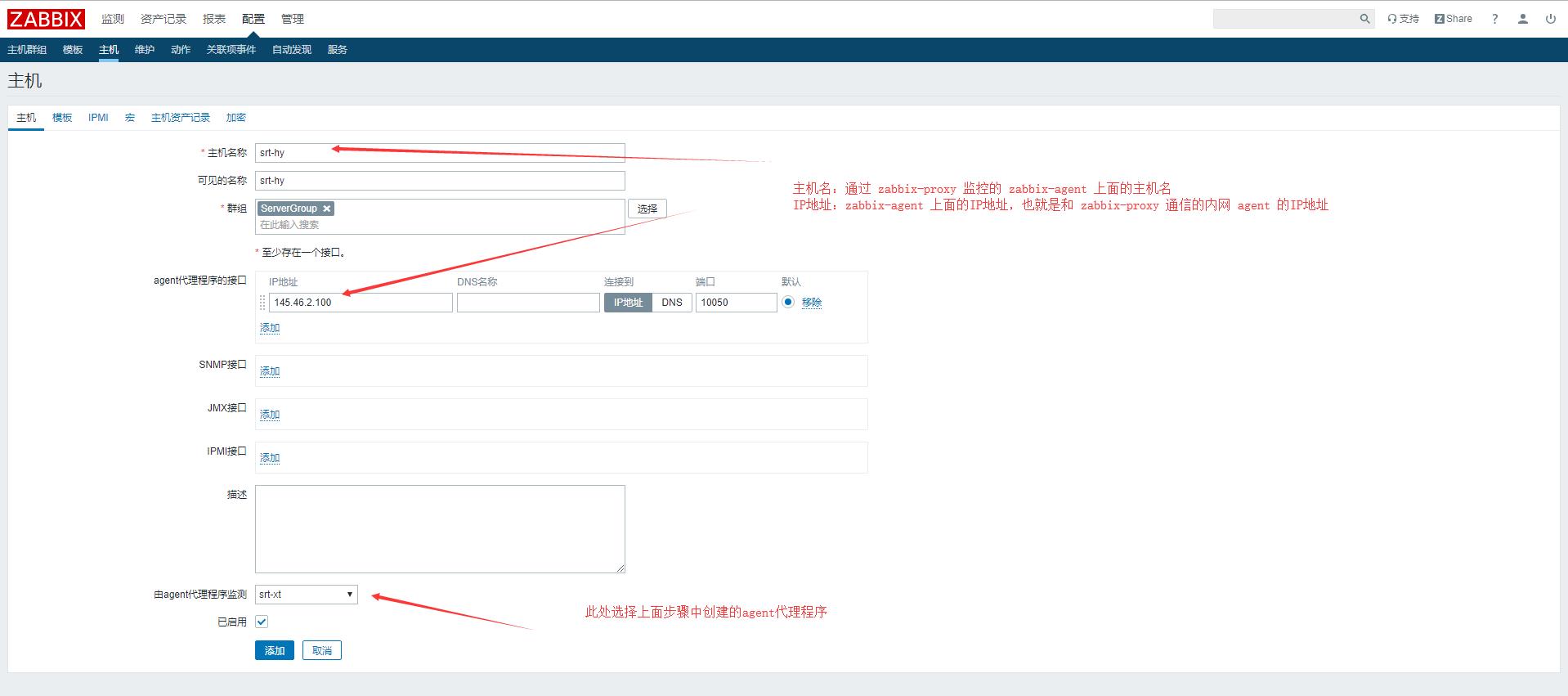This screenshot has width=1568, height=696.
Task: Select the 宏 form tab
Action: 130,118
